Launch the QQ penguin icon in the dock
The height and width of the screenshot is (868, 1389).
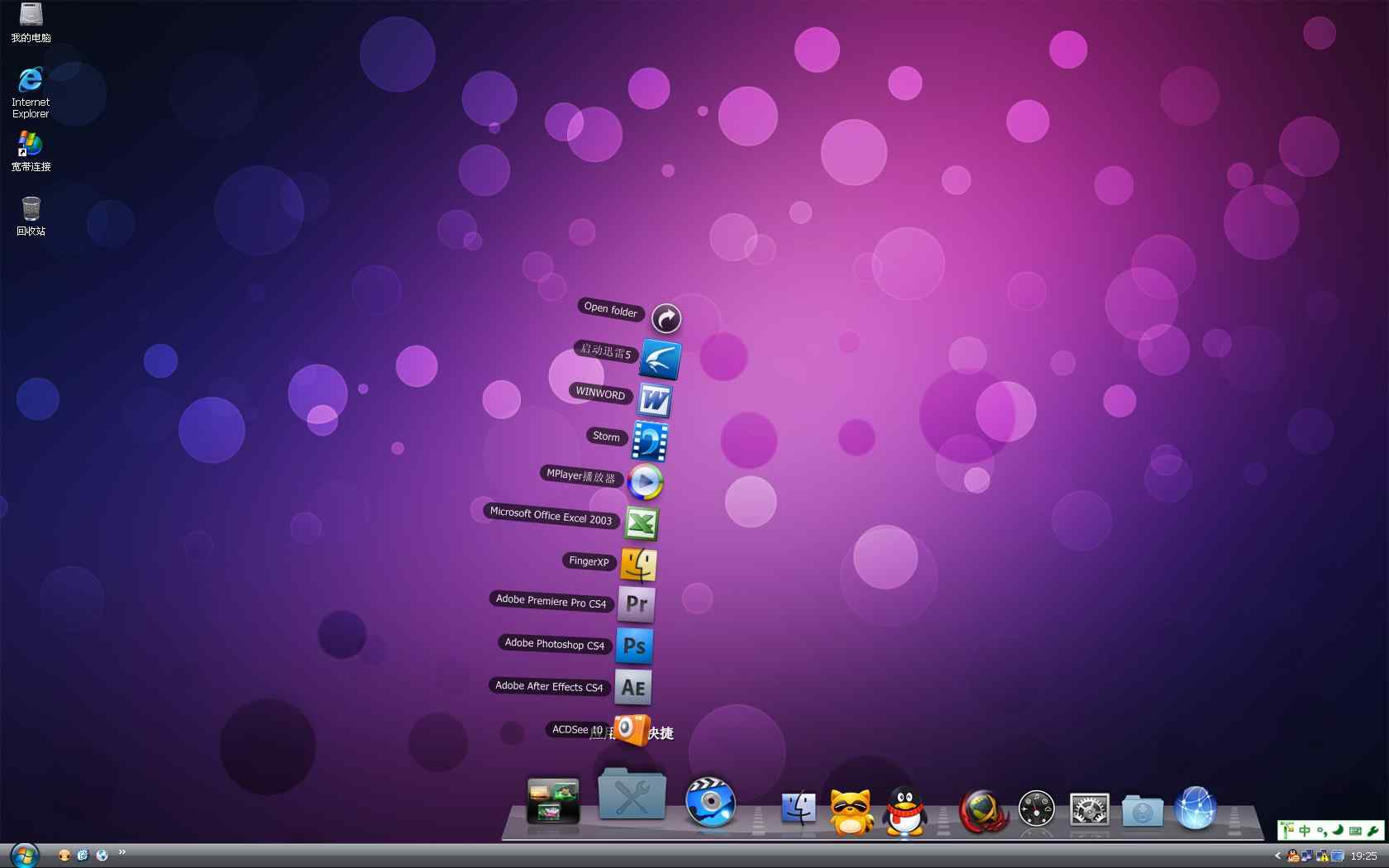pyautogui.click(x=905, y=810)
